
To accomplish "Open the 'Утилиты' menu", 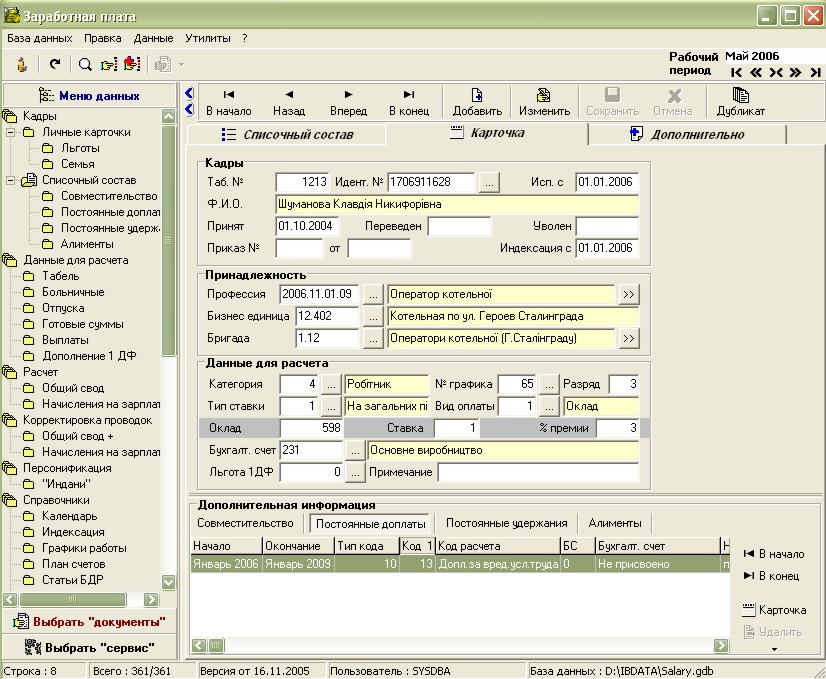I will [x=207, y=38].
